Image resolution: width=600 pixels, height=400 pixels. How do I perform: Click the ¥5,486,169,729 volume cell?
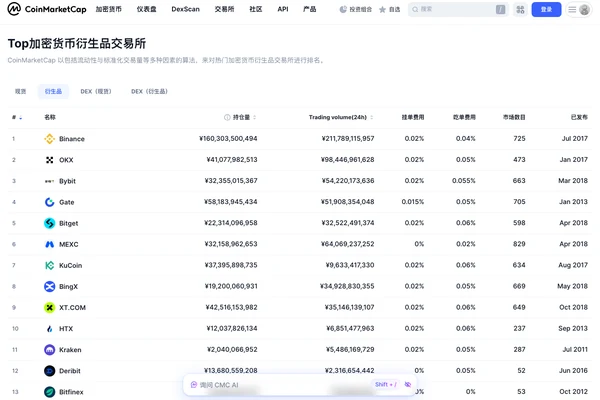coord(350,349)
